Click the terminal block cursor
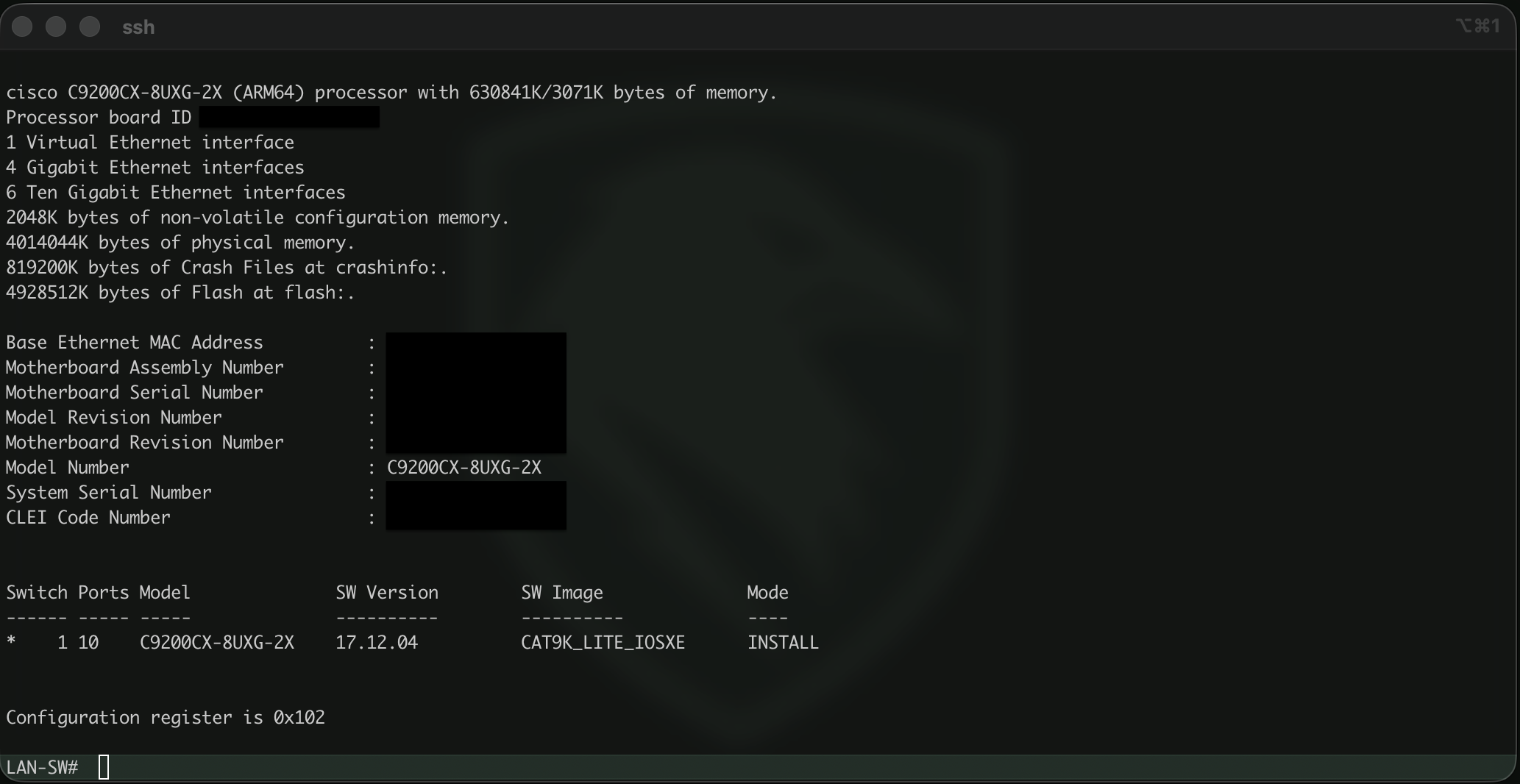 pyautogui.click(x=104, y=767)
